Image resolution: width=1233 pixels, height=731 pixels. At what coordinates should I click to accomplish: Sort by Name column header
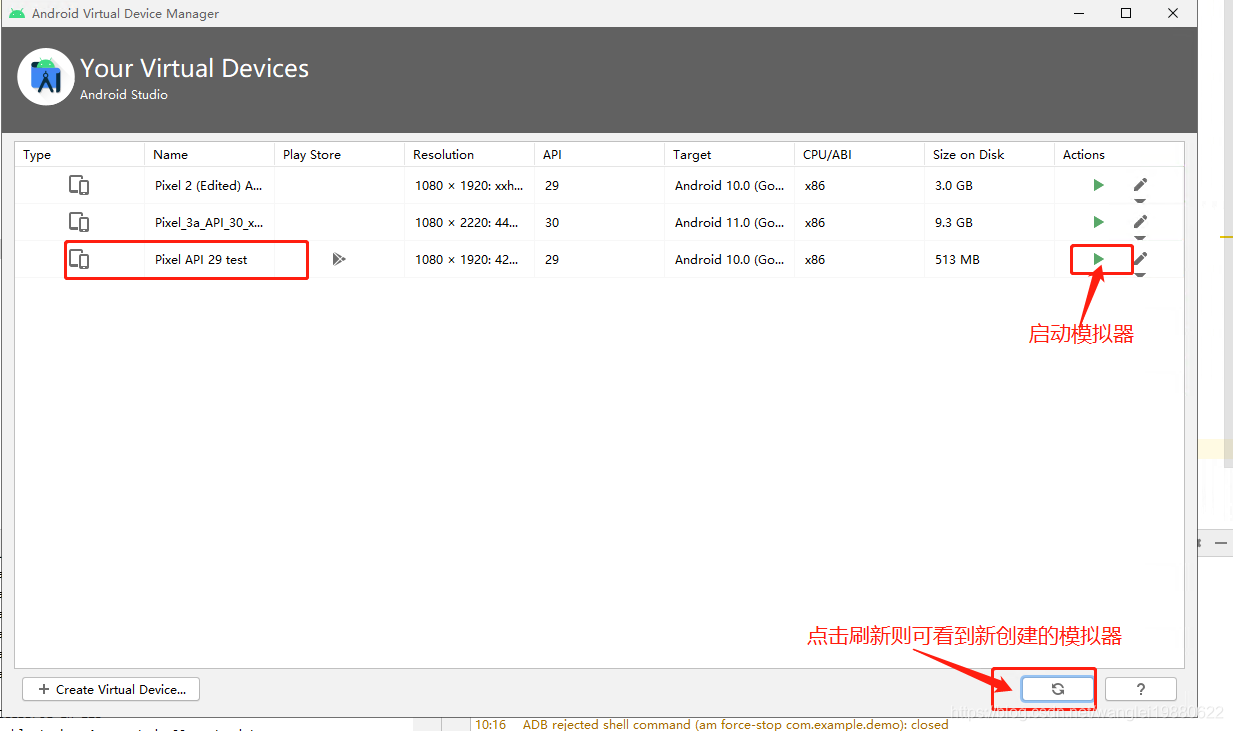click(x=210, y=154)
